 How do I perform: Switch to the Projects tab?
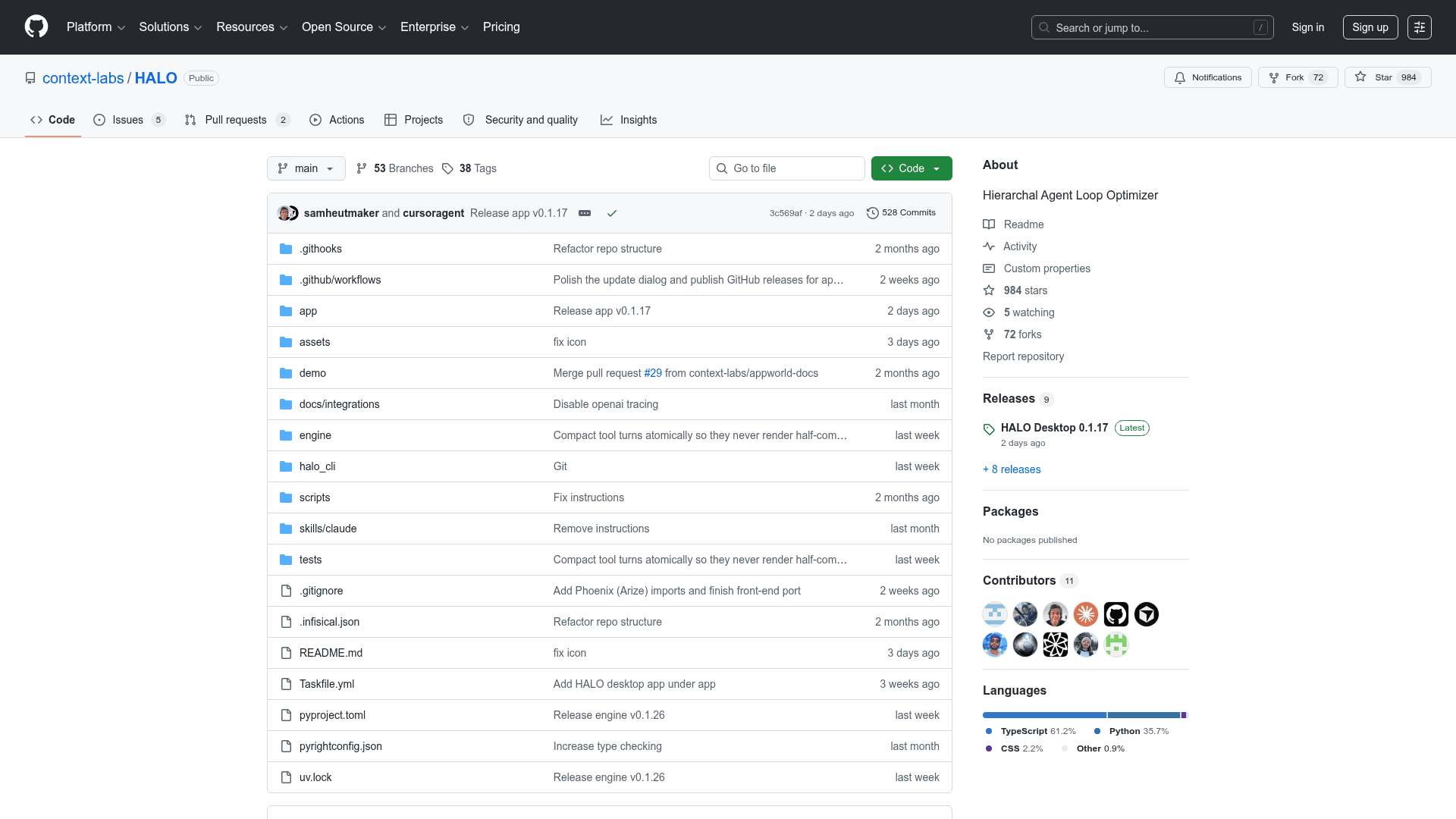[x=413, y=120]
